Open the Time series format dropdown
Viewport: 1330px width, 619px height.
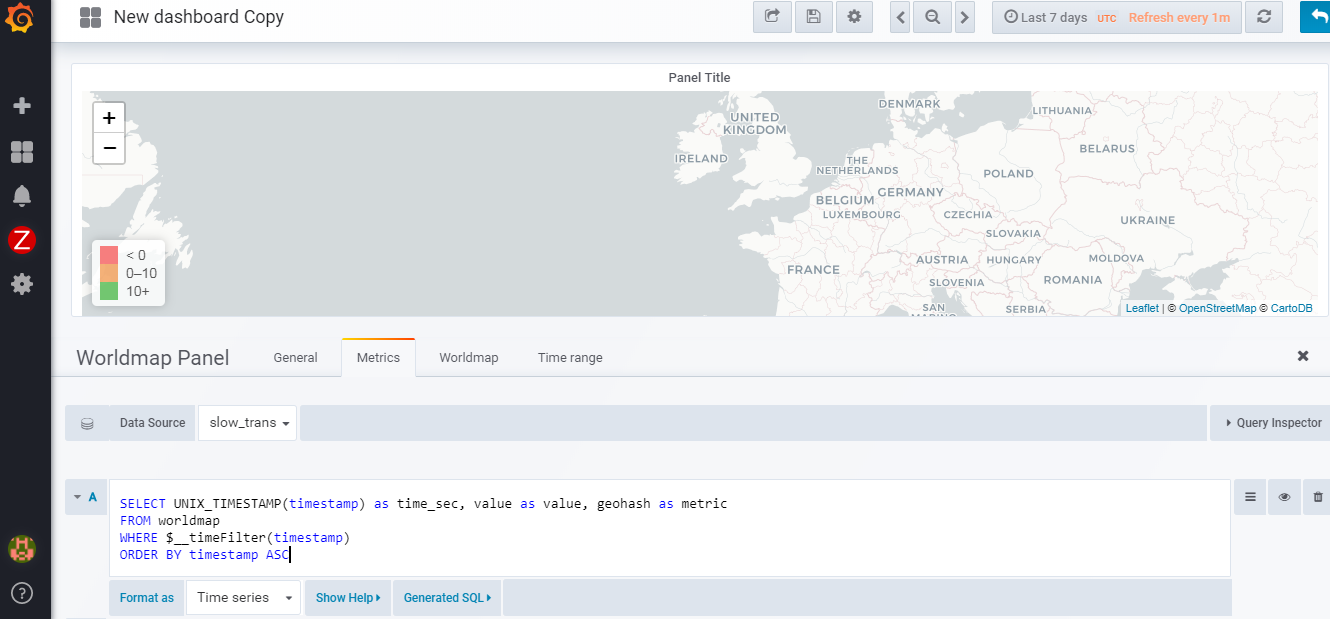243,597
